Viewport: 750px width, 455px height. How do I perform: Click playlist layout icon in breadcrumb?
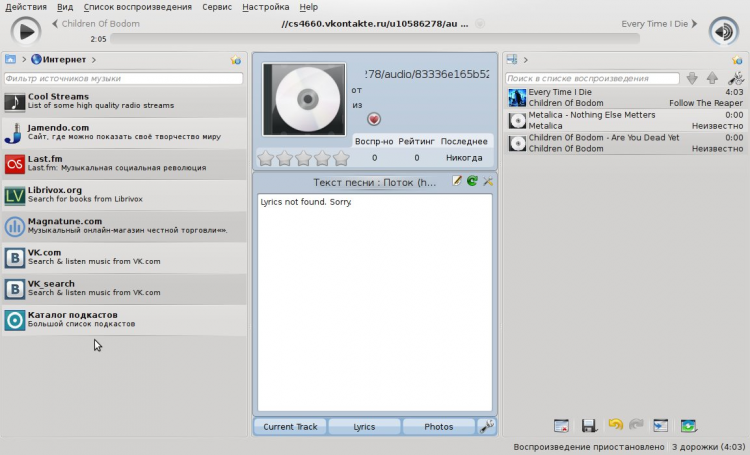512,59
